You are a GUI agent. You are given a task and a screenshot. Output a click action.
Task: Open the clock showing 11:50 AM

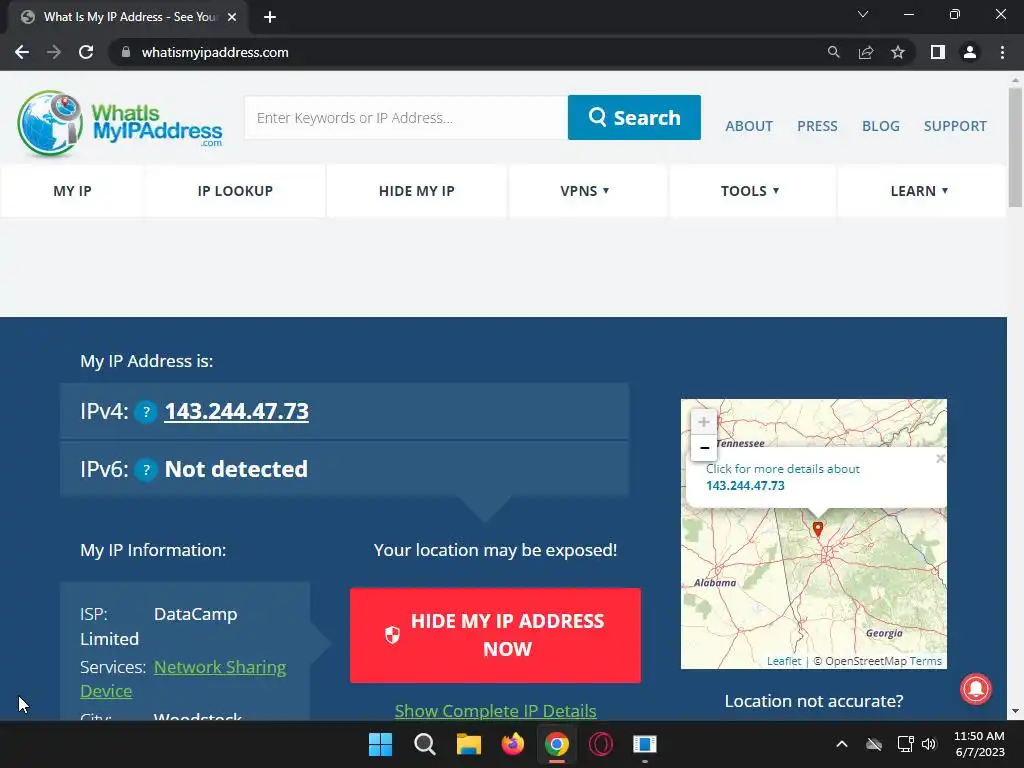[x=979, y=744]
